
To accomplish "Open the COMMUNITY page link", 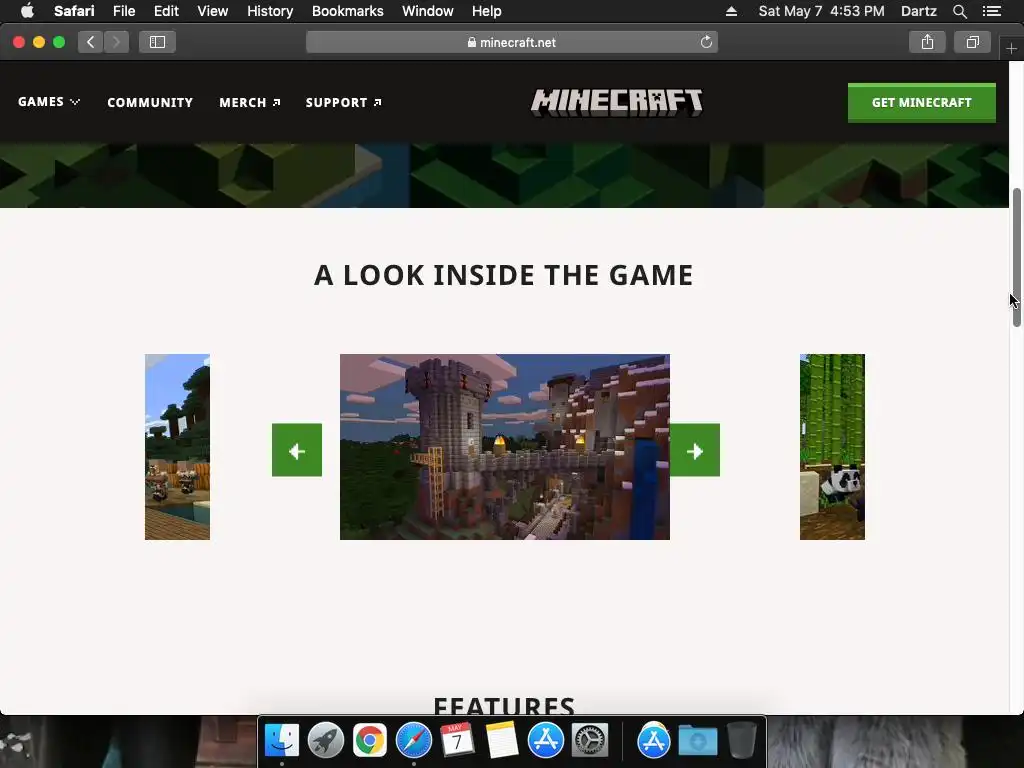I will click(x=150, y=103).
